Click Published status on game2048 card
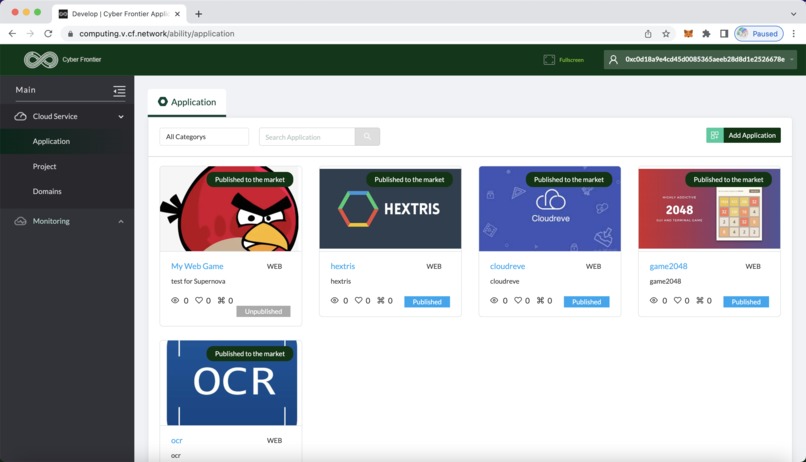The height and width of the screenshot is (462, 806). point(746,302)
